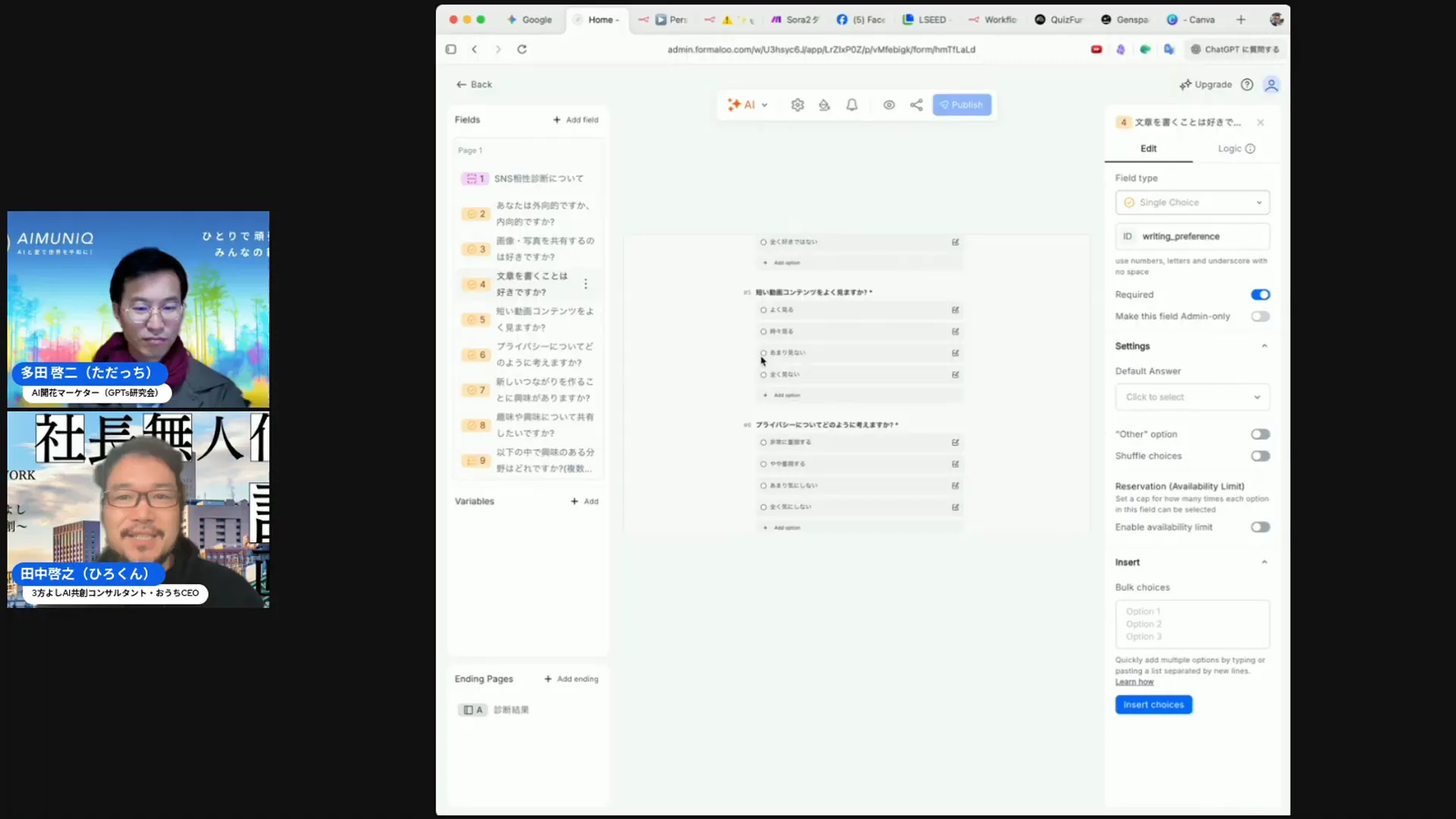Click the Bulk choices text area
Screen dimensions: 1456x819
[1192, 624]
